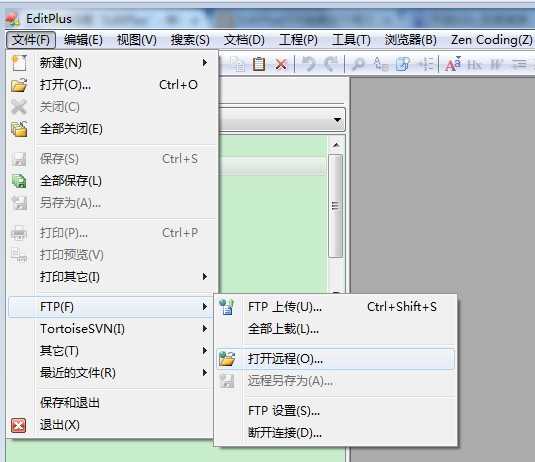Select 打开(O)... menu text

[x=65, y=85]
